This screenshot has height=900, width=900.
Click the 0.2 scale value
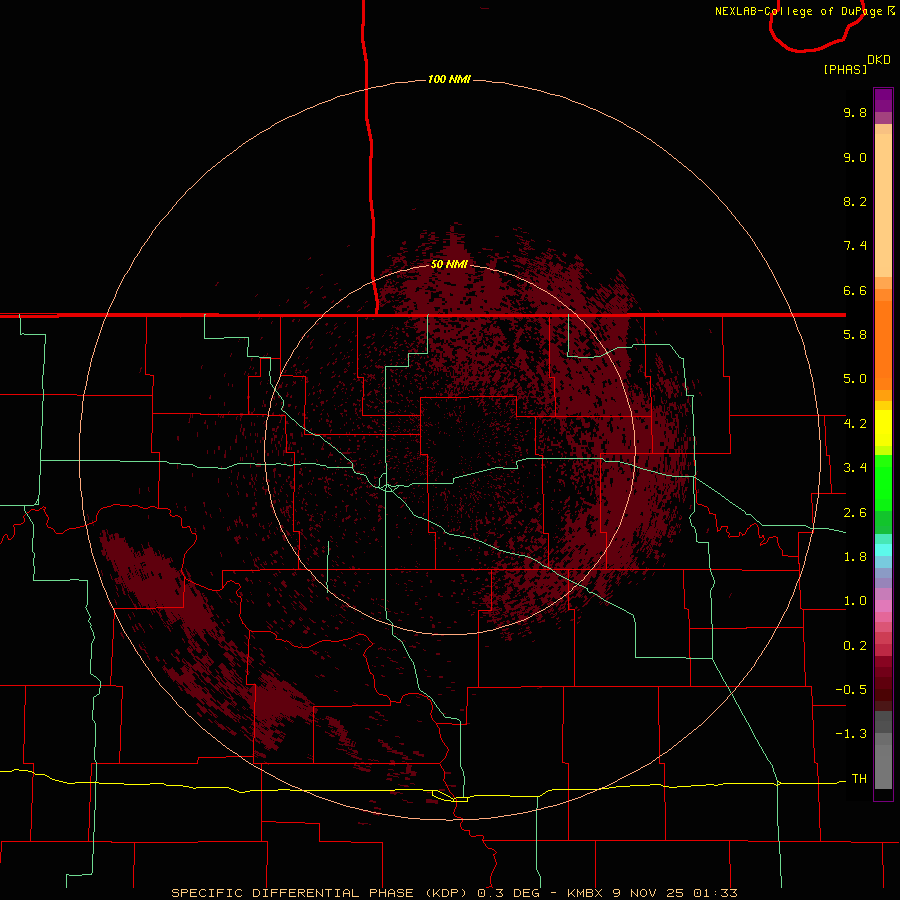(855, 646)
